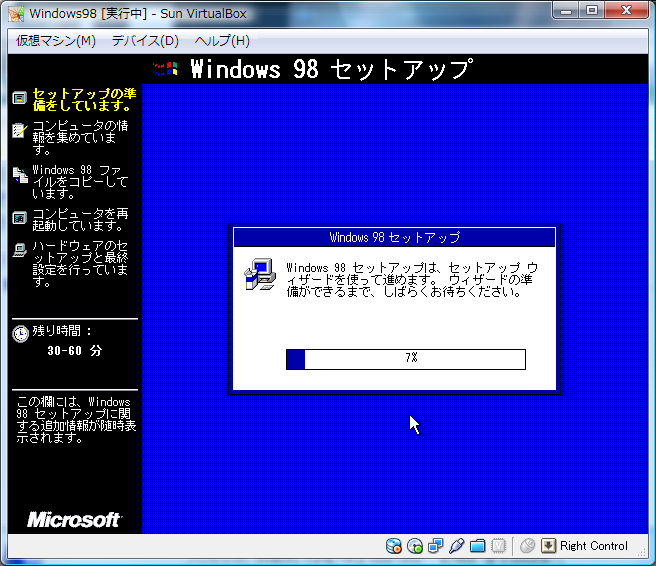Click the dialog title Windows 98 セットアップ
656x566 pixels.
click(x=395, y=237)
